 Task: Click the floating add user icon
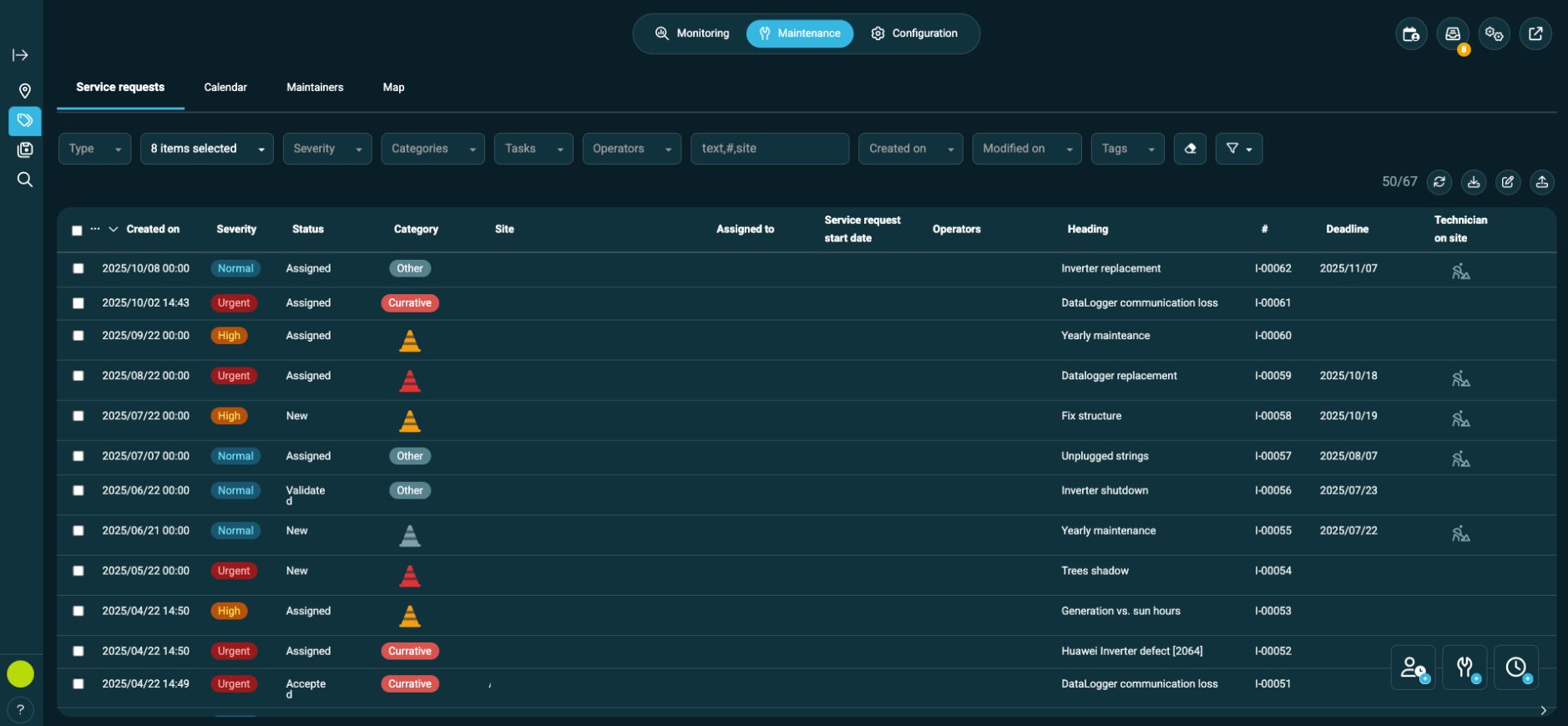point(1413,668)
